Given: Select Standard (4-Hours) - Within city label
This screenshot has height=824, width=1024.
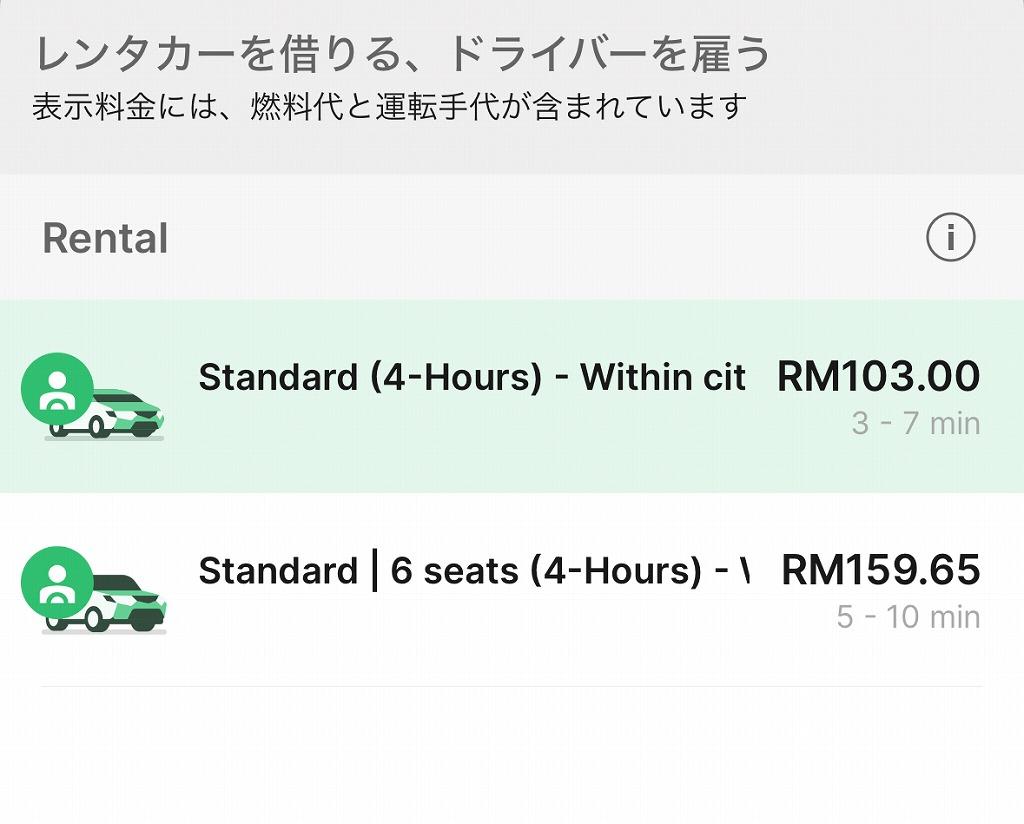Looking at the screenshot, I should point(472,378).
